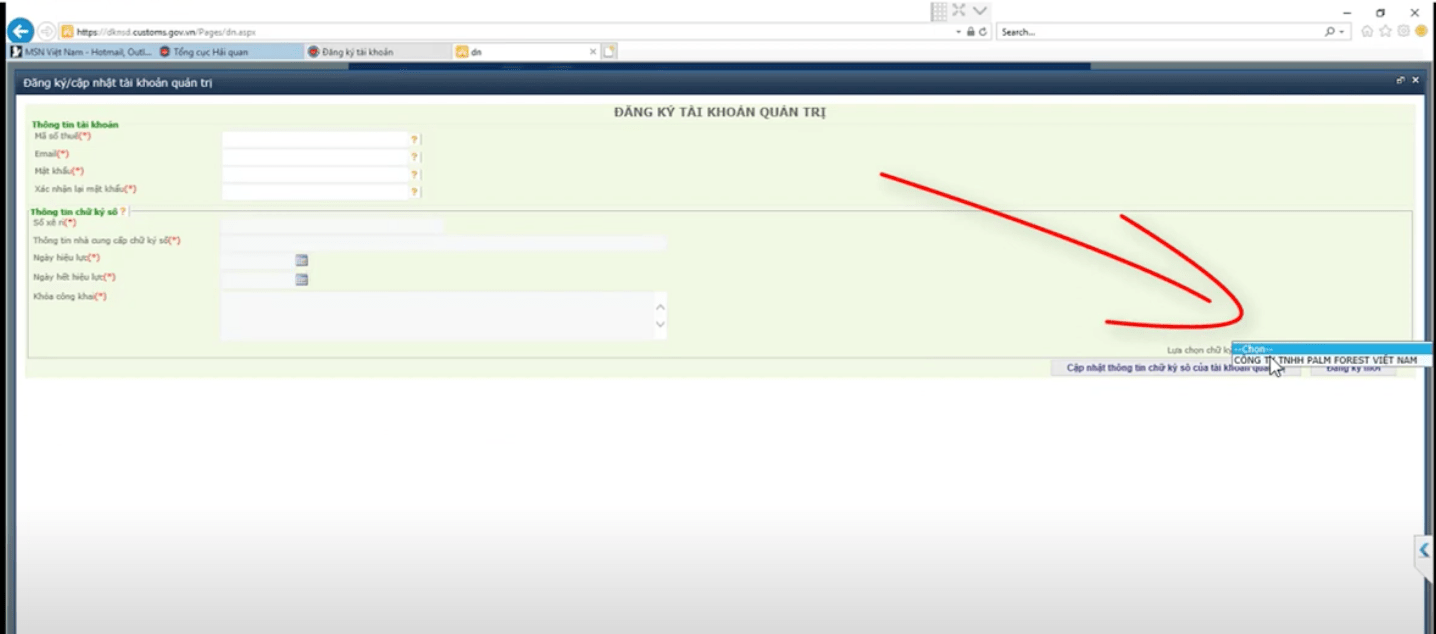This screenshot has height=634, width=1436.
Task: Open browser favorites star icon
Action: (x=1385, y=31)
